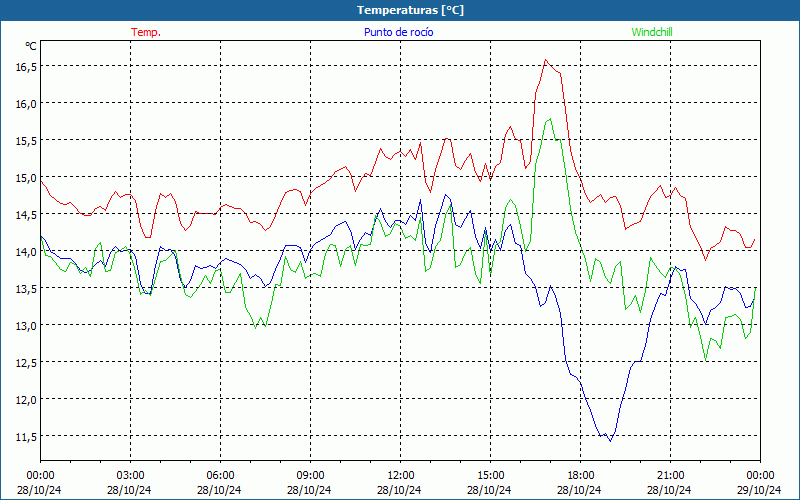Click the '12:00' time label
This screenshot has height=500, width=800.
(401, 476)
